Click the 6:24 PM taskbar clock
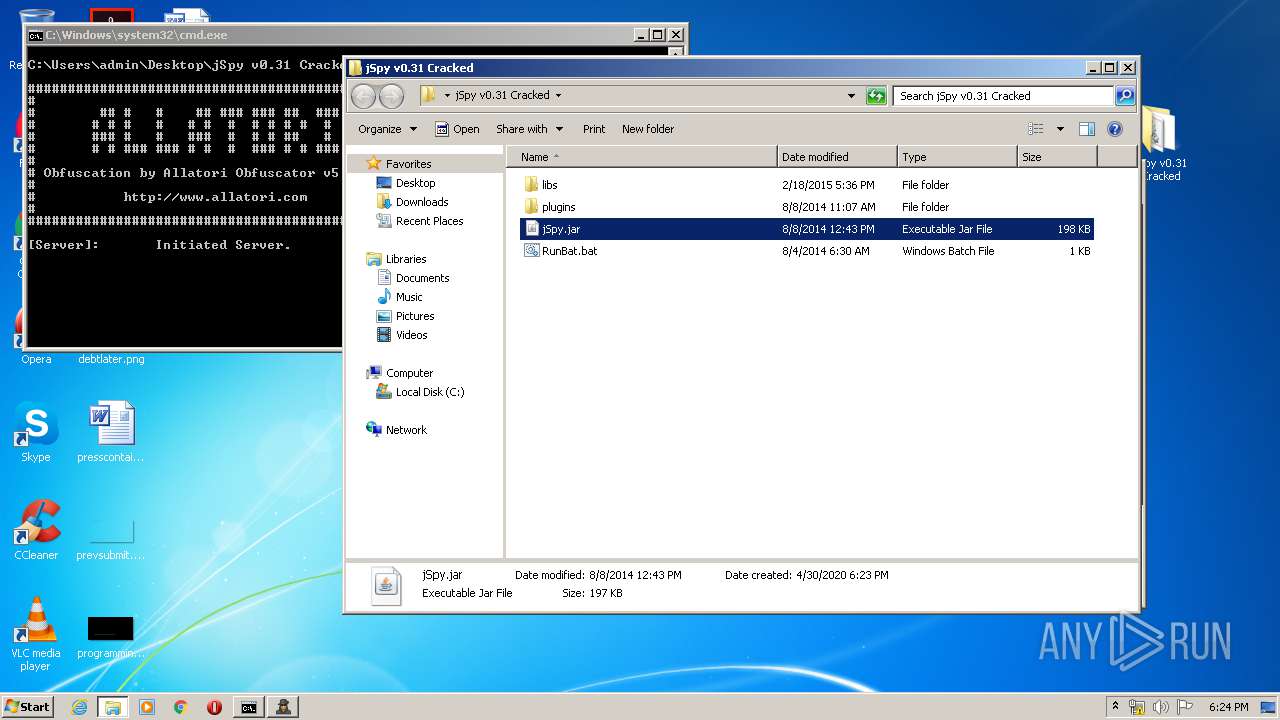The image size is (1280, 720). (x=1228, y=707)
